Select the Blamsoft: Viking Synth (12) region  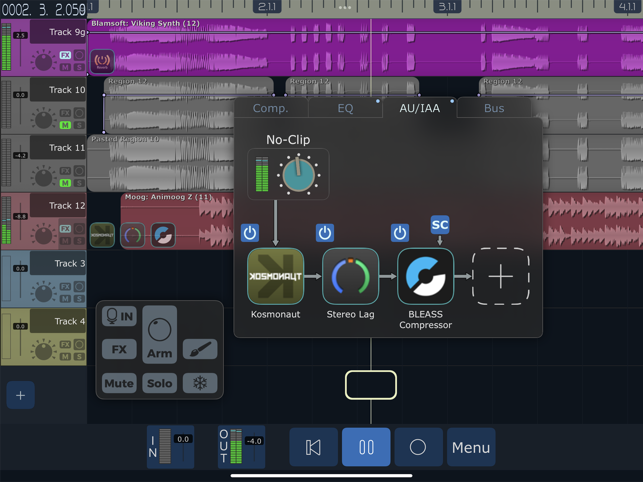[365, 47]
